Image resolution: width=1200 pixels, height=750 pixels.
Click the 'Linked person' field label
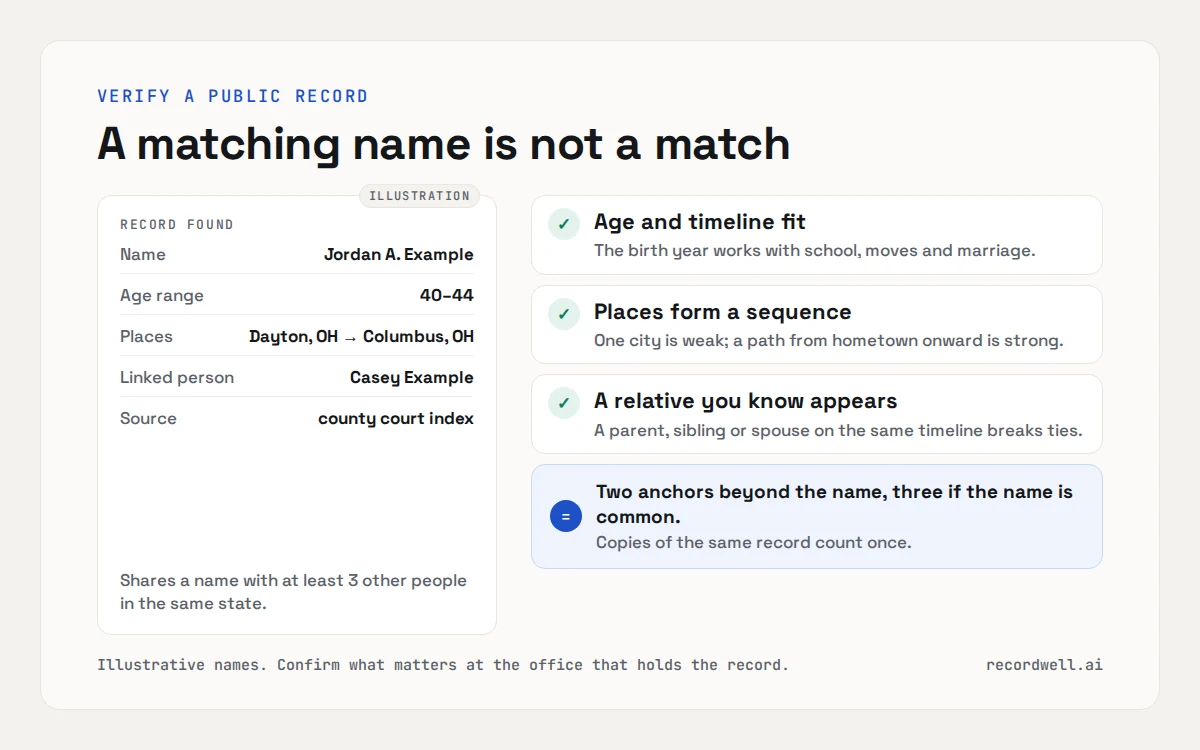click(177, 378)
